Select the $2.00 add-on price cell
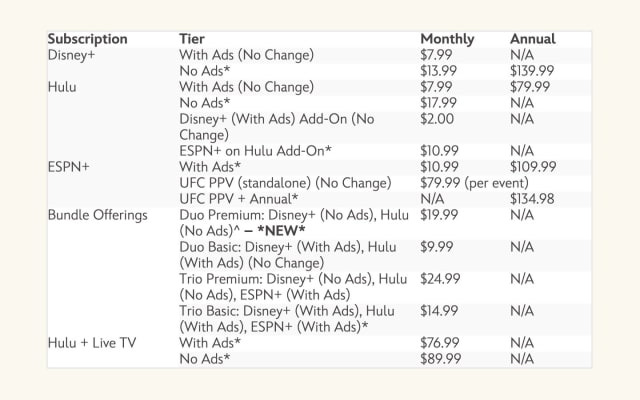 pyautogui.click(x=436, y=119)
